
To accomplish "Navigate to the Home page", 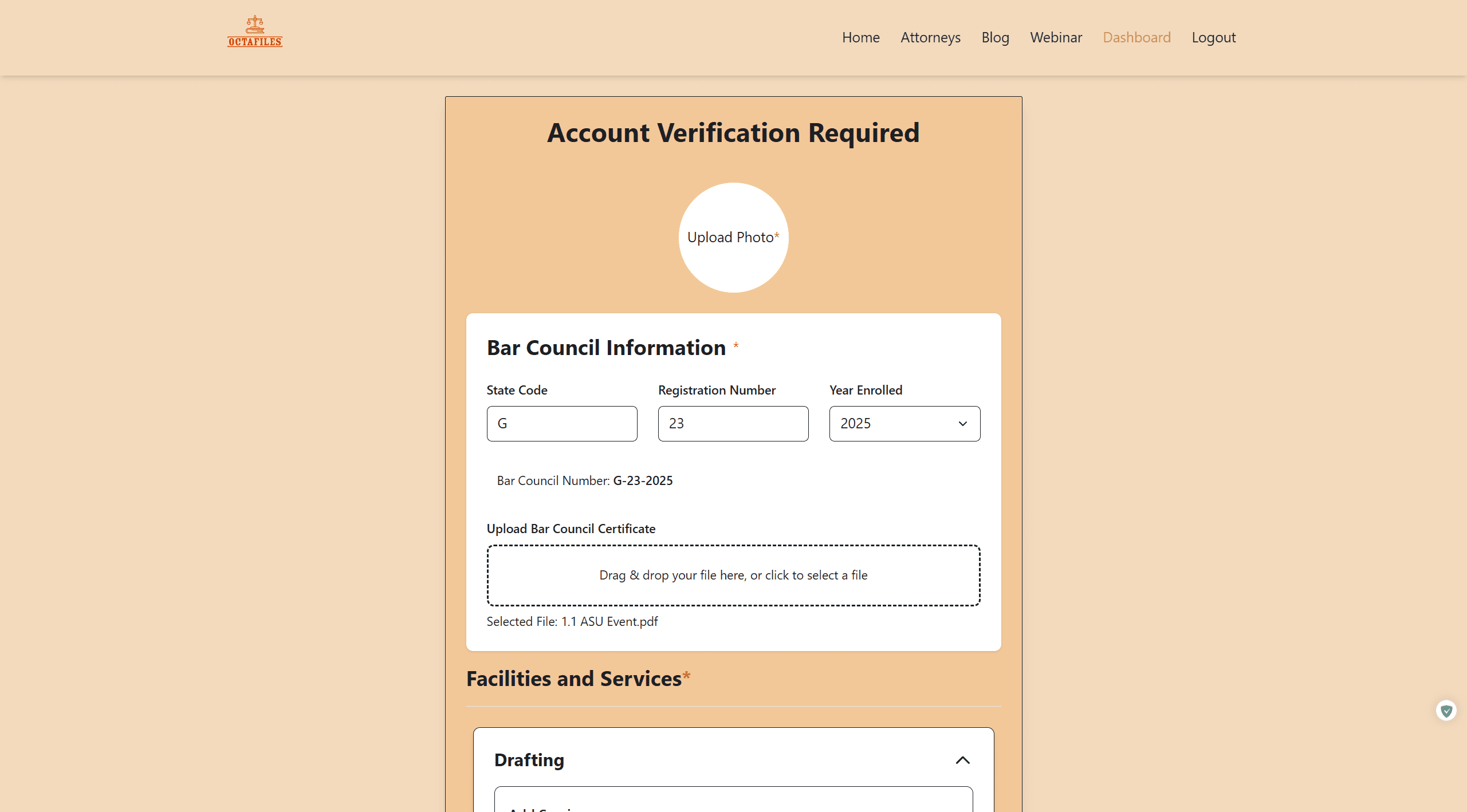I will (861, 37).
